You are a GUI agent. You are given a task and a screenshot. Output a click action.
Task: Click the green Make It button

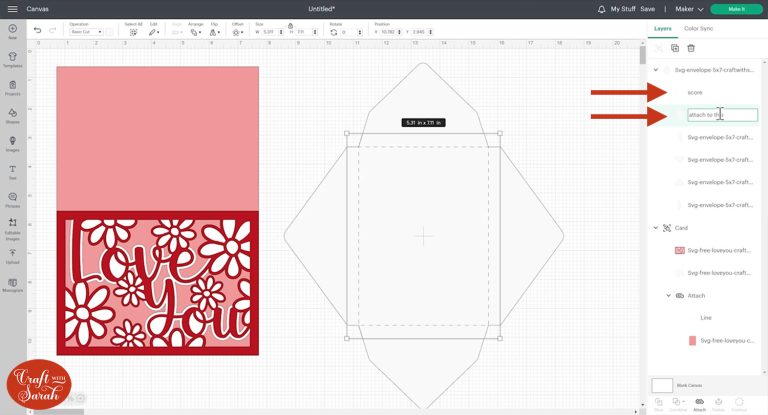pyautogui.click(x=736, y=9)
